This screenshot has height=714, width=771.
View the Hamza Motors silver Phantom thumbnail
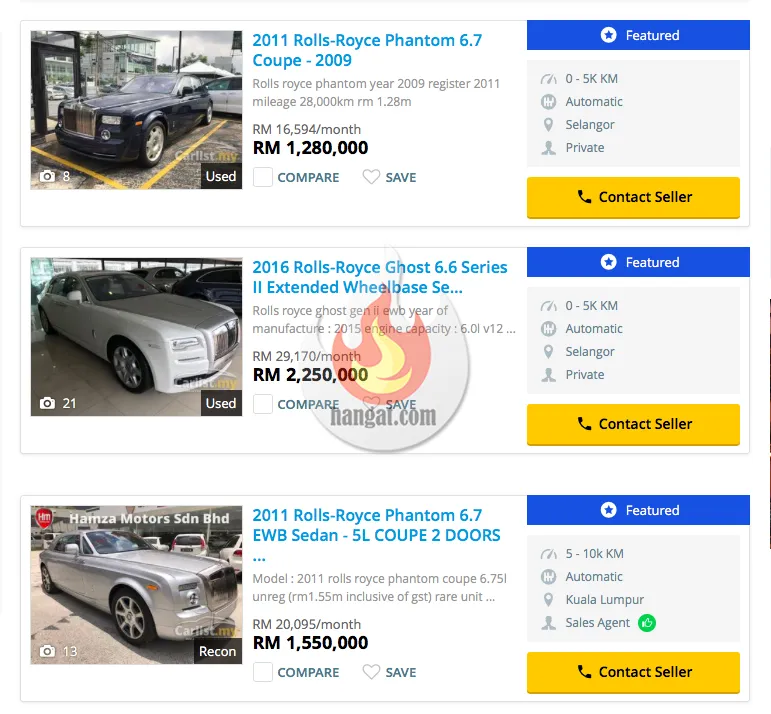[x=136, y=585]
